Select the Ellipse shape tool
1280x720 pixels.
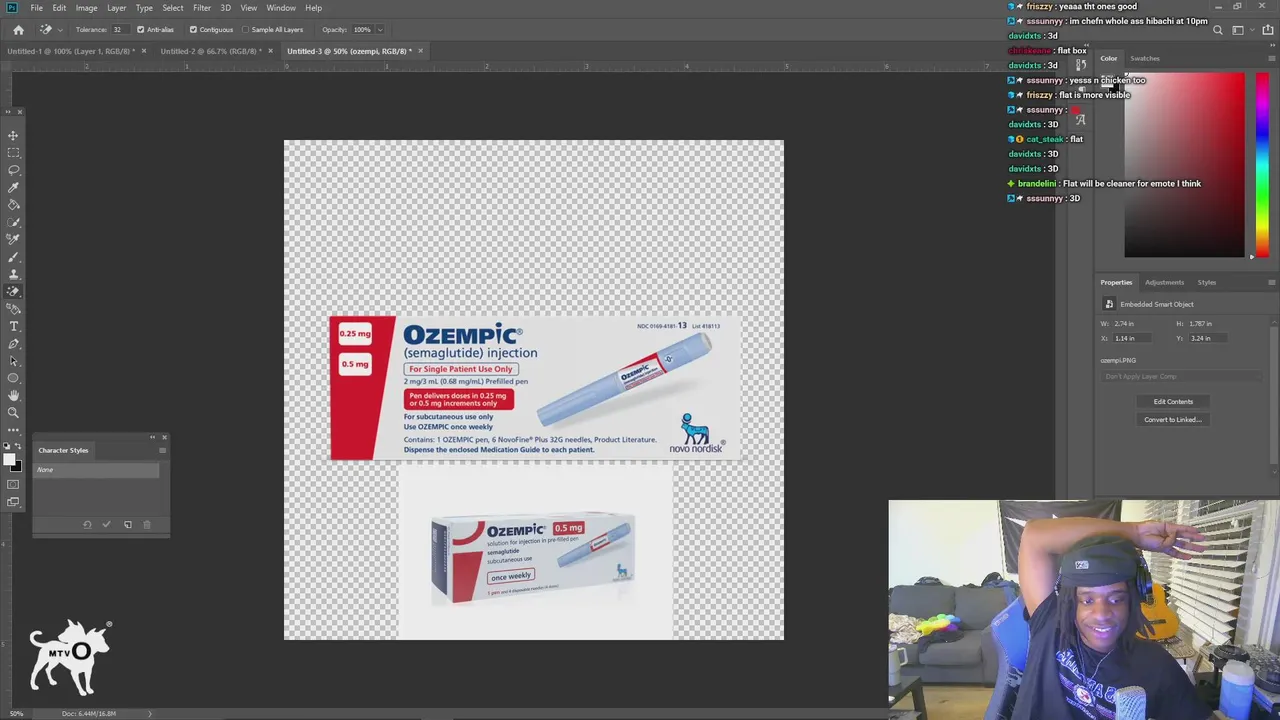pos(13,378)
